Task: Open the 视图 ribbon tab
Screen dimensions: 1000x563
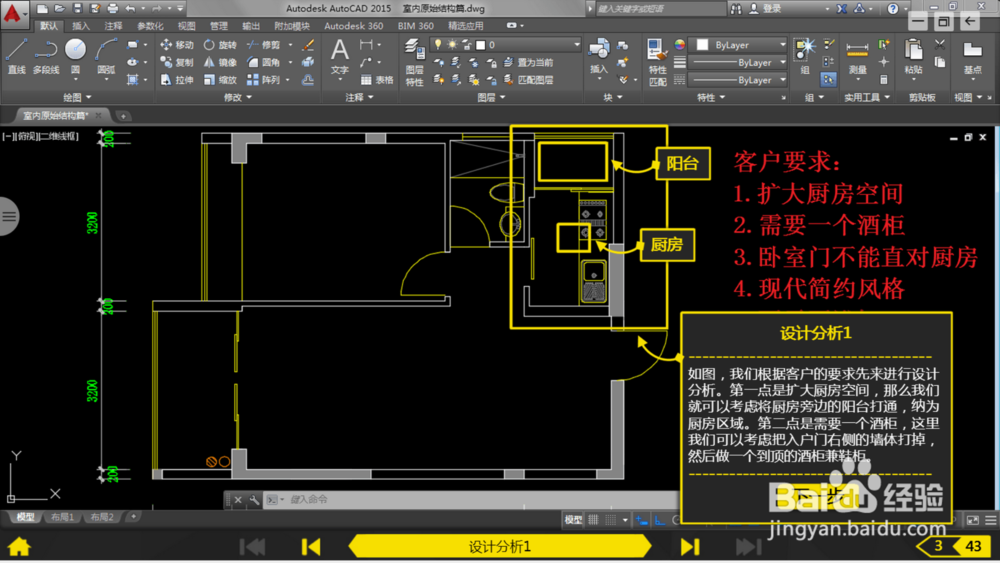Action: [x=186, y=26]
